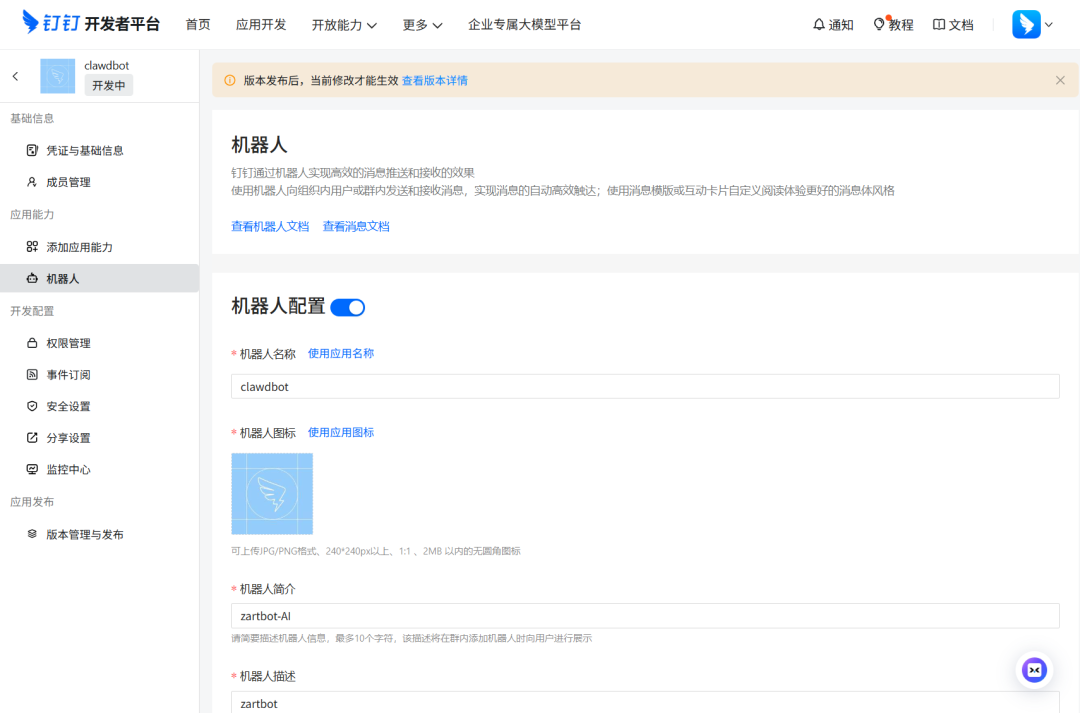Screen dimensions: 1080x713
Task: Click 使用应用名称 to reuse app name
Action: (x=341, y=353)
